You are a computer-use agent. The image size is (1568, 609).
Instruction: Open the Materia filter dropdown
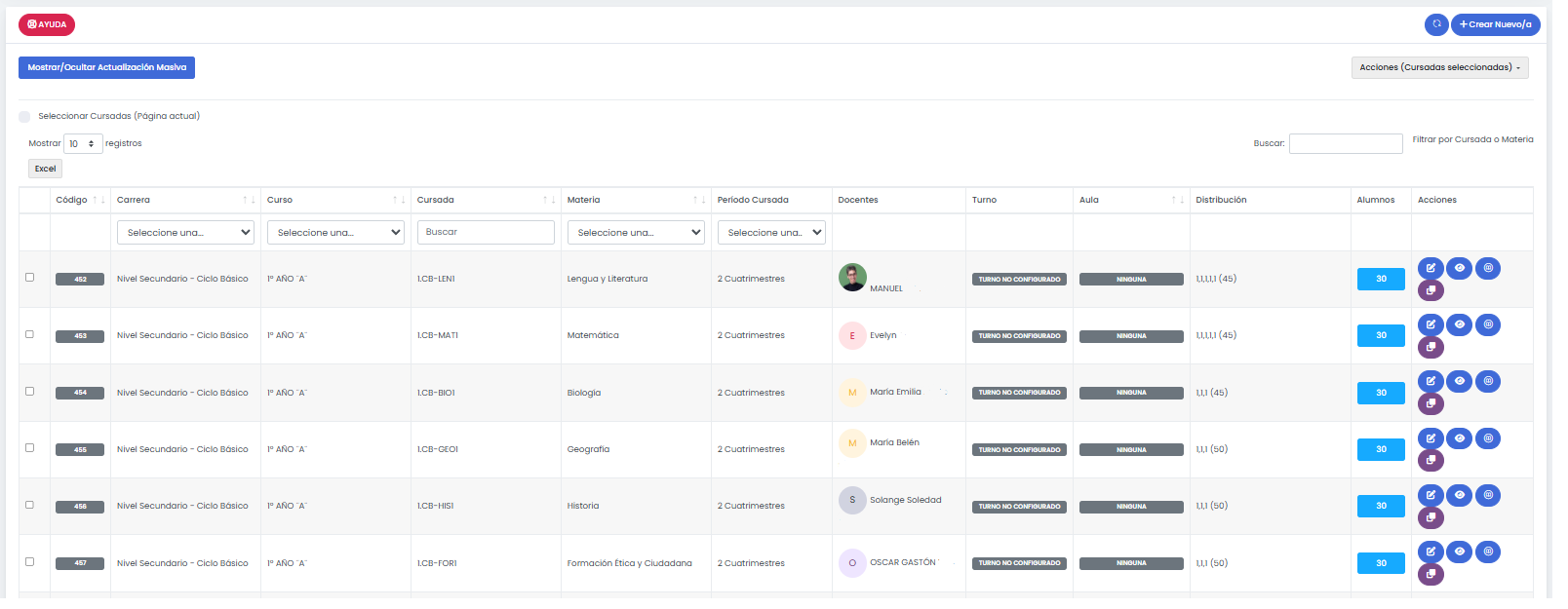pyautogui.click(x=636, y=233)
